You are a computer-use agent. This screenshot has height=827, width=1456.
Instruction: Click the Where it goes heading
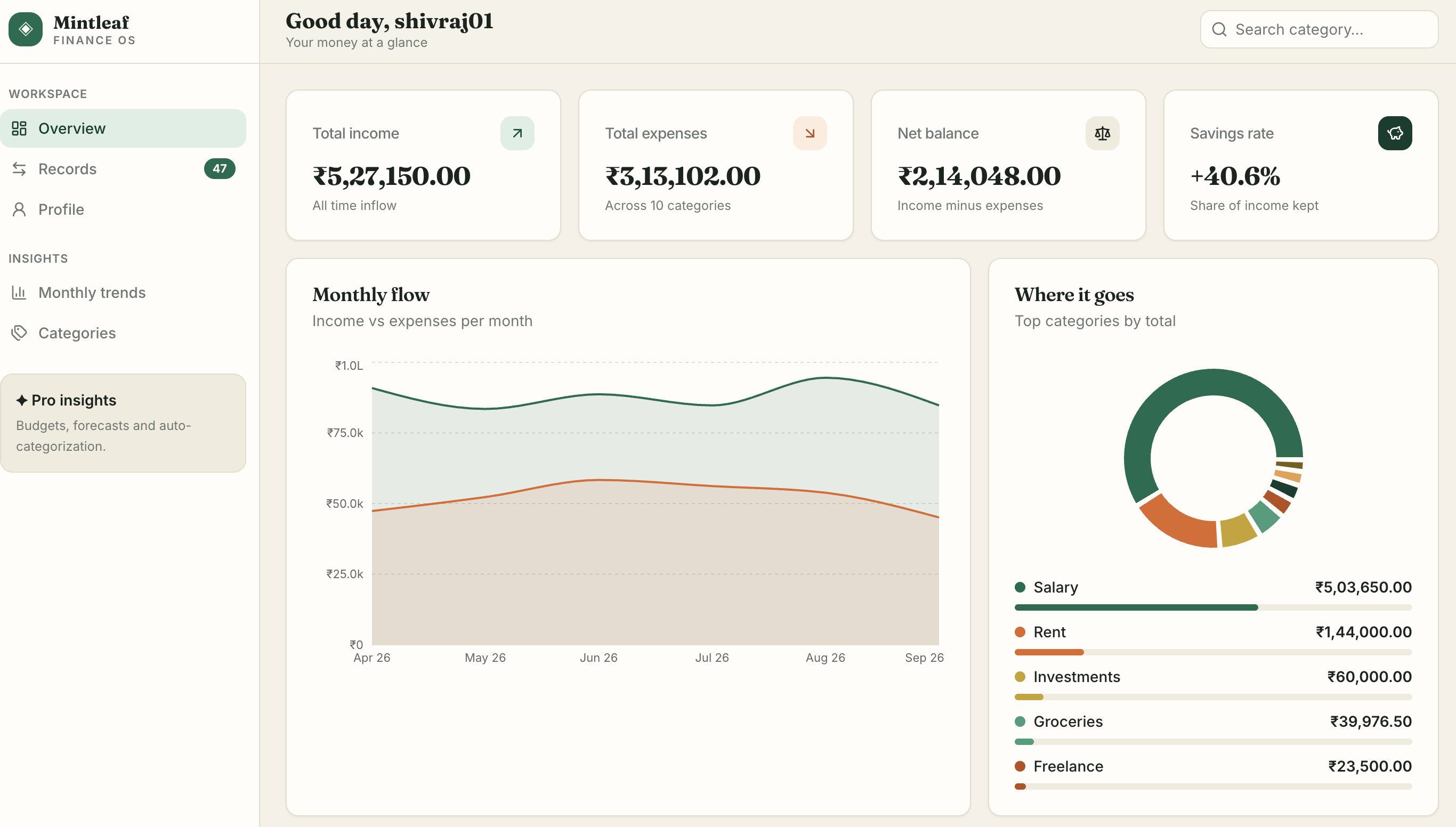coord(1074,295)
